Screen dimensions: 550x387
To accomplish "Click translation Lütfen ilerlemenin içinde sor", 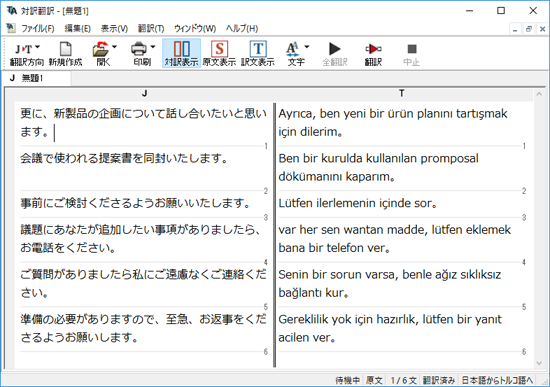I will point(358,203).
